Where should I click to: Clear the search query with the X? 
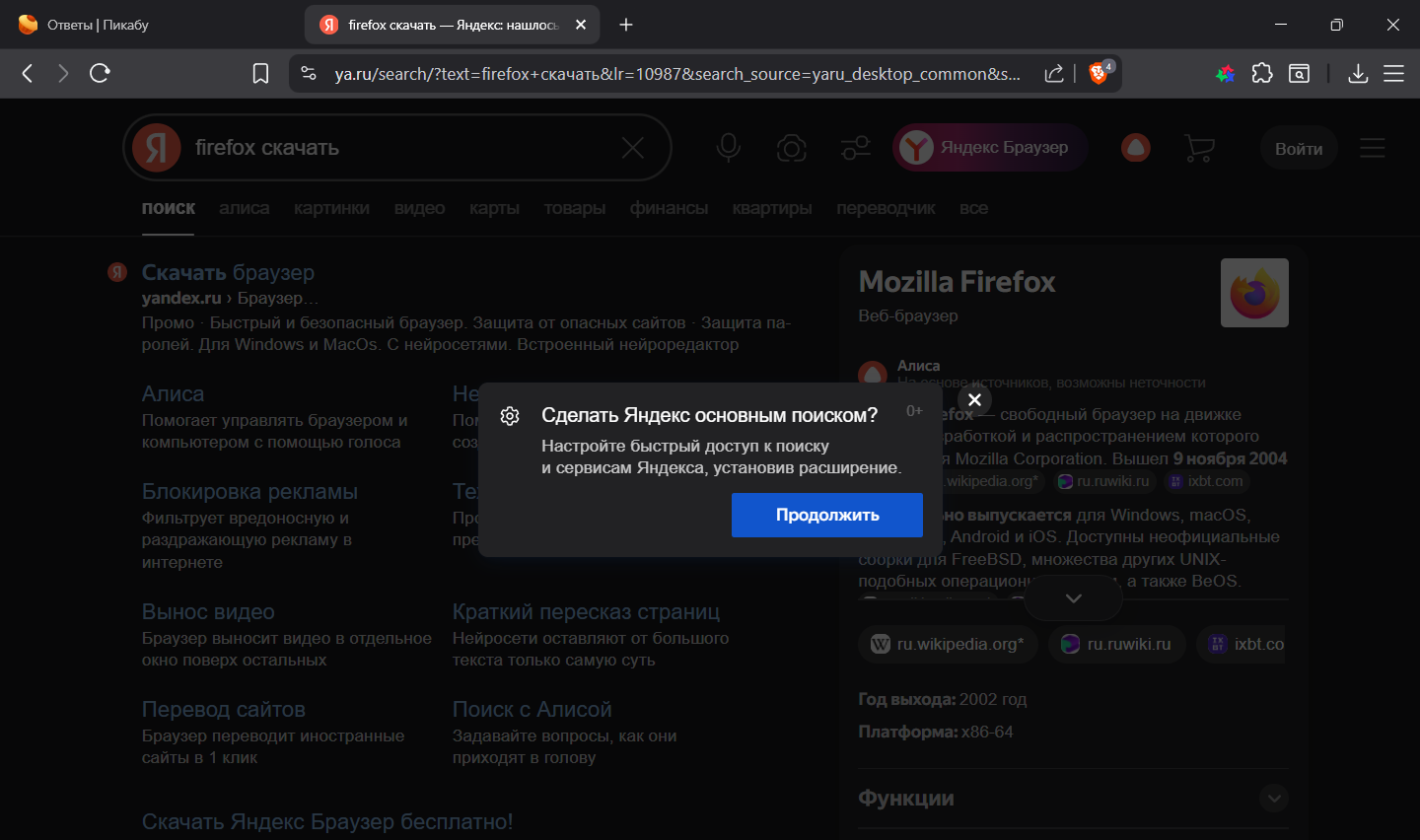[633, 148]
